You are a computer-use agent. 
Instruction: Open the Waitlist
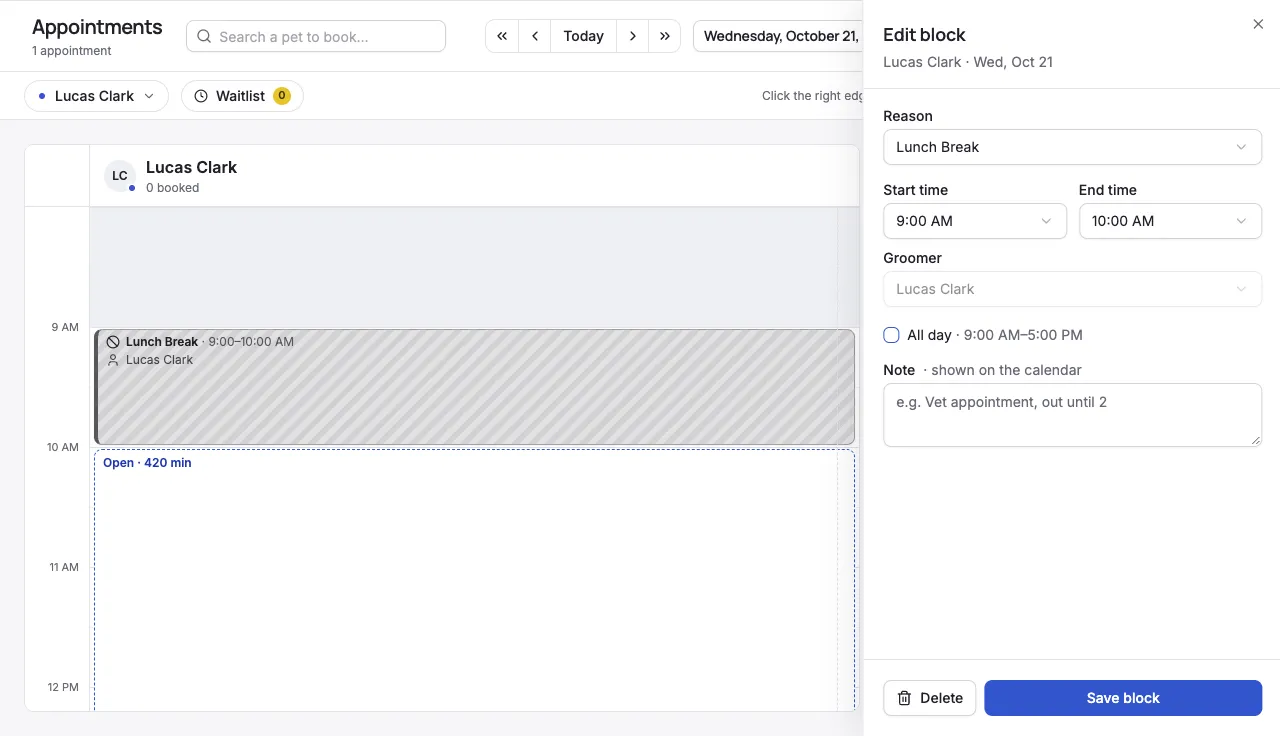point(242,96)
